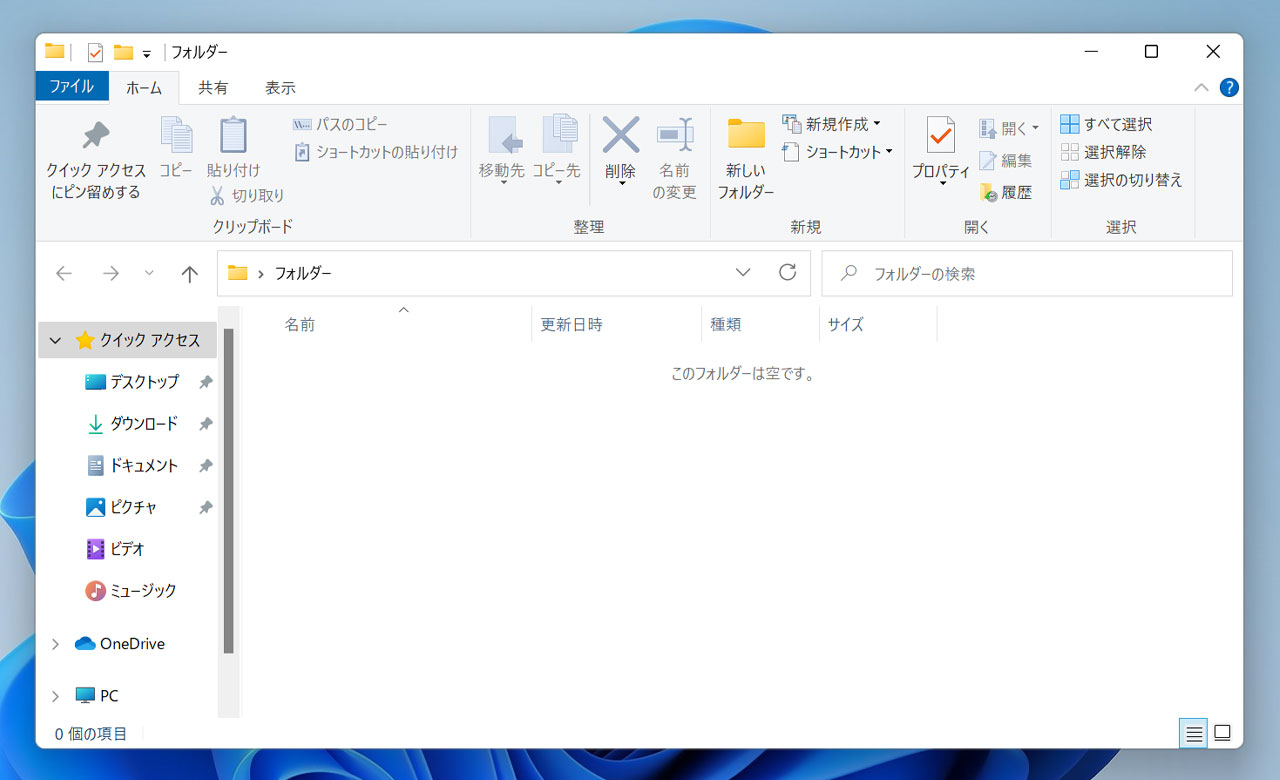The width and height of the screenshot is (1280, 780).
Task: Create a folder with 新しいフォルダー
Action: coord(746,158)
